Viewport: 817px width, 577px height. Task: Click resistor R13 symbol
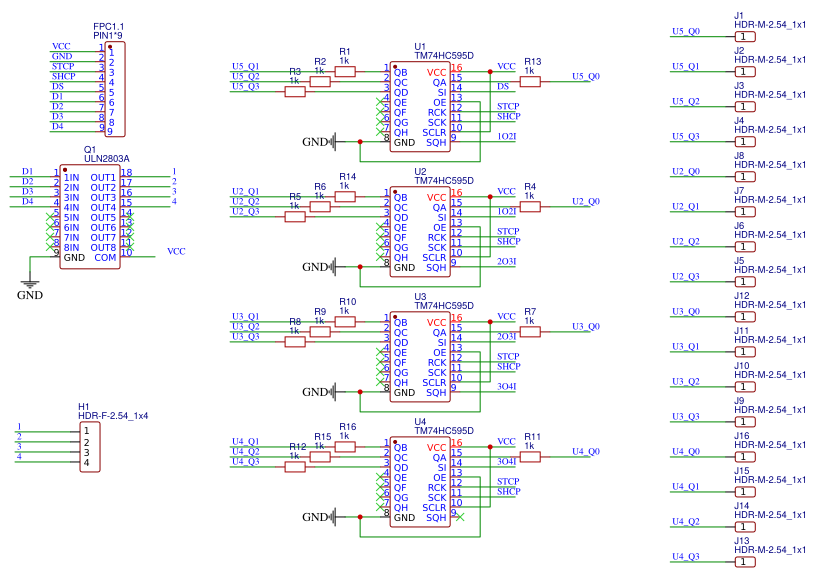coord(530,82)
